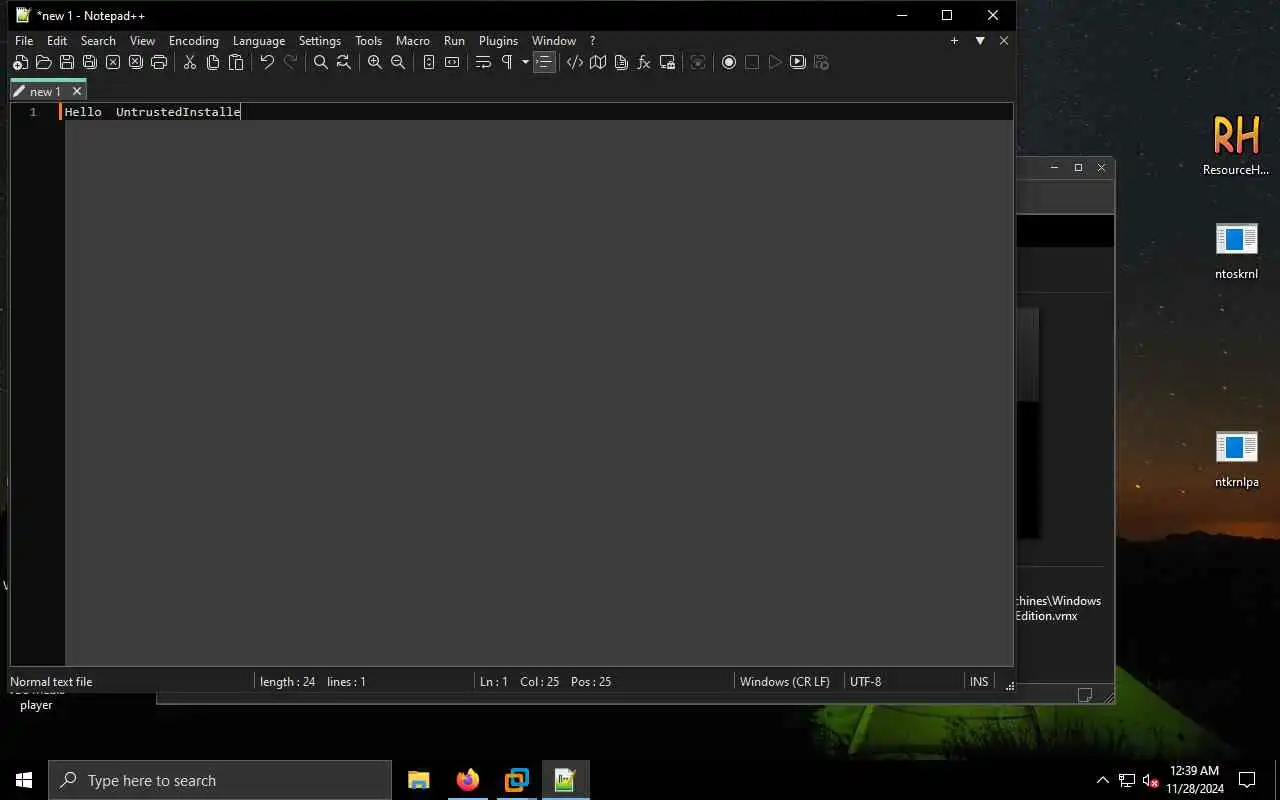Open the Edit menu
Image resolution: width=1280 pixels, height=800 pixels.
57,41
